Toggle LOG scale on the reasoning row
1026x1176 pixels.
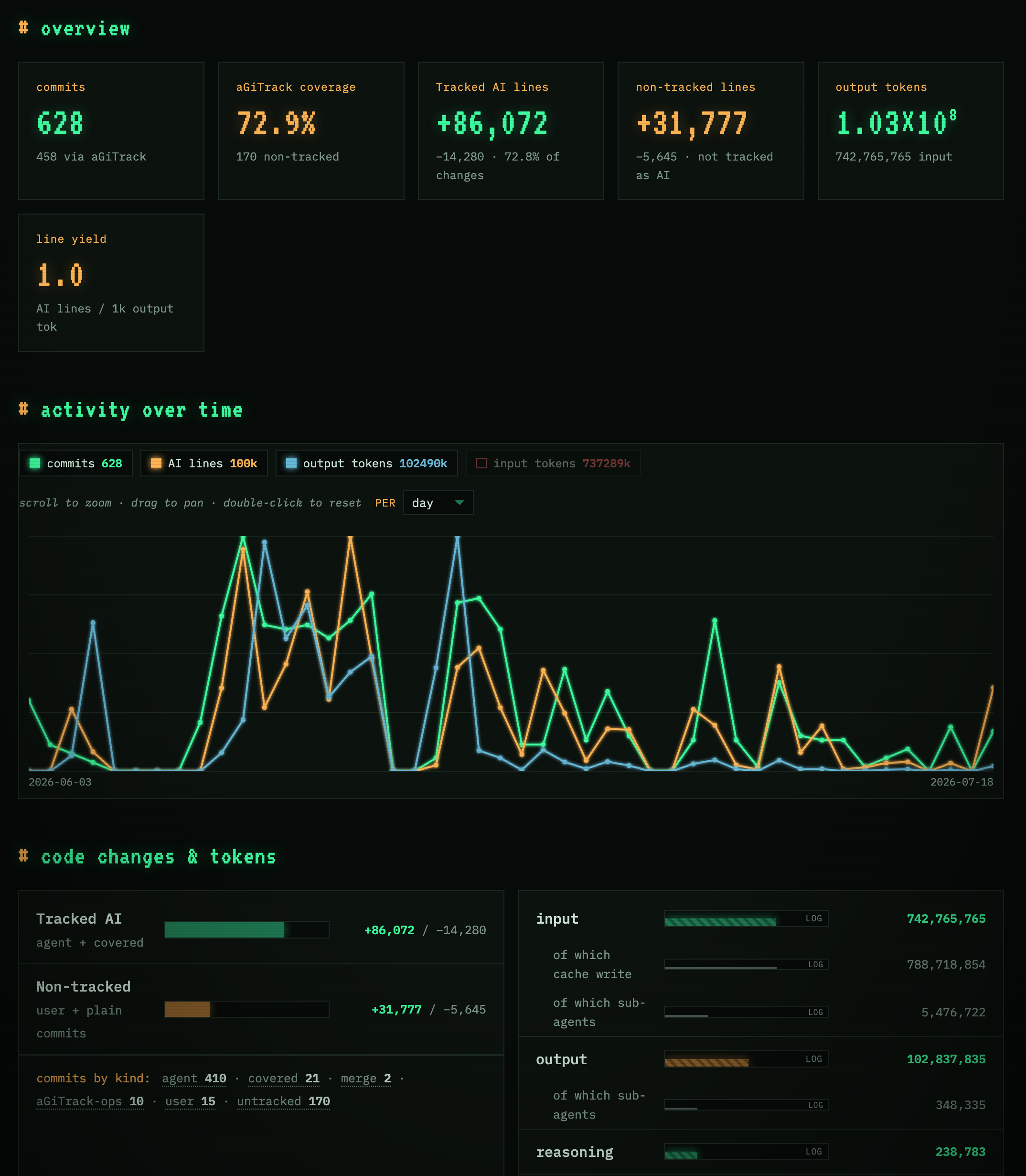813,1151
